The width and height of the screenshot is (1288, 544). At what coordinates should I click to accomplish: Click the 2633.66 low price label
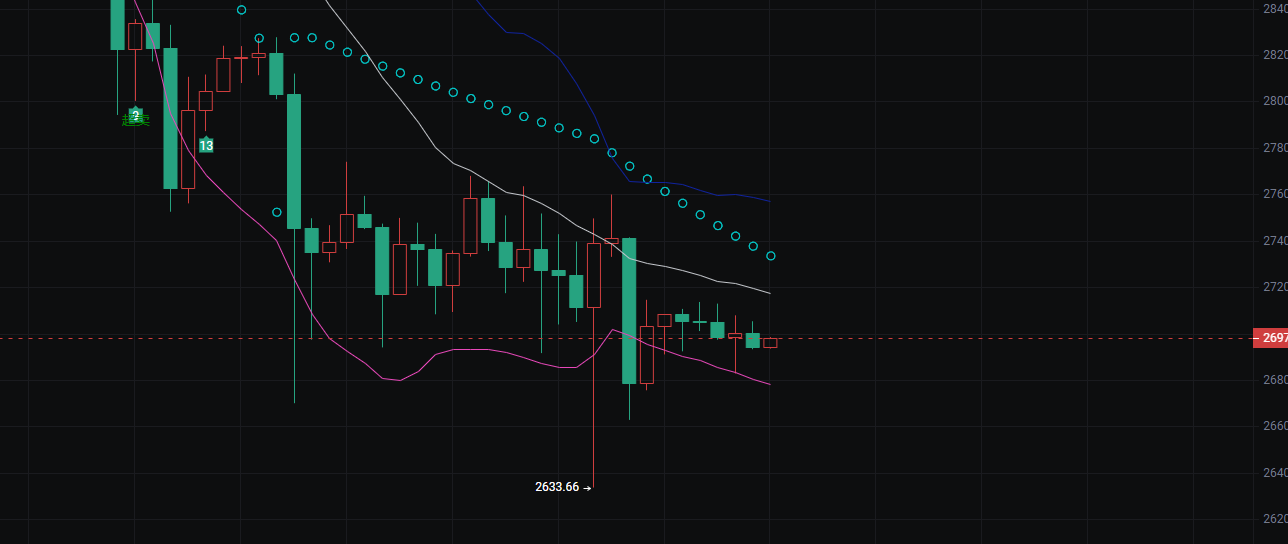click(x=557, y=487)
